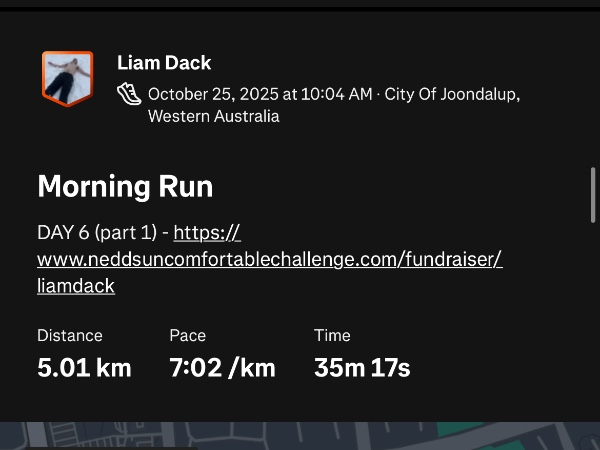This screenshot has width=600, height=450.
Task: Select the 7:02 /km pace value
Action: coord(222,367)
